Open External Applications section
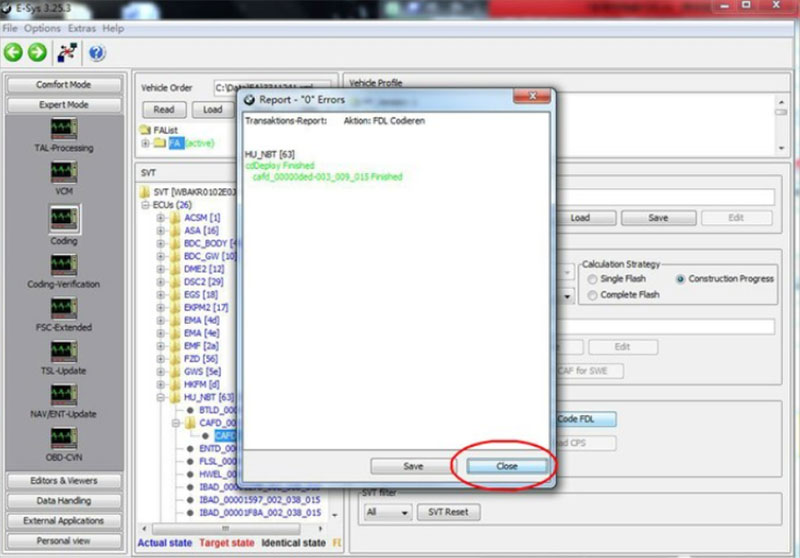 click(64, 521)
